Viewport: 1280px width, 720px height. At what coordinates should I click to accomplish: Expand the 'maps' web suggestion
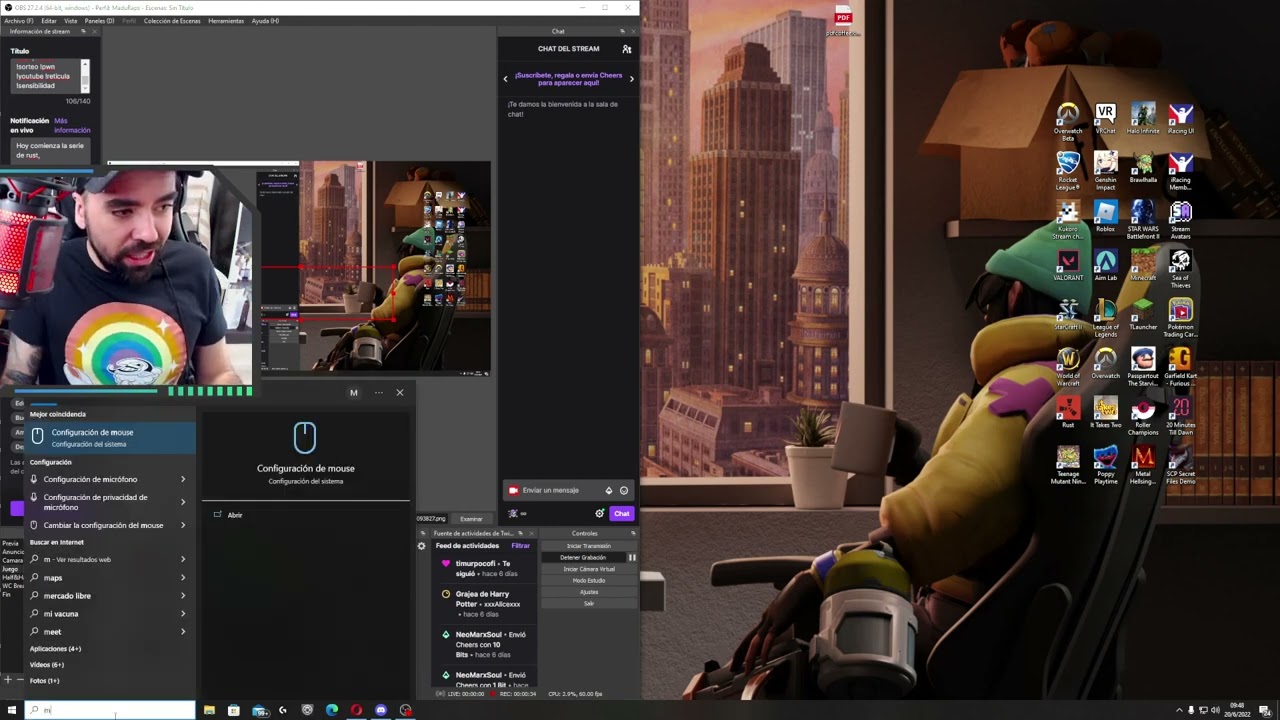pyautogui.click(x=182, y=578)
